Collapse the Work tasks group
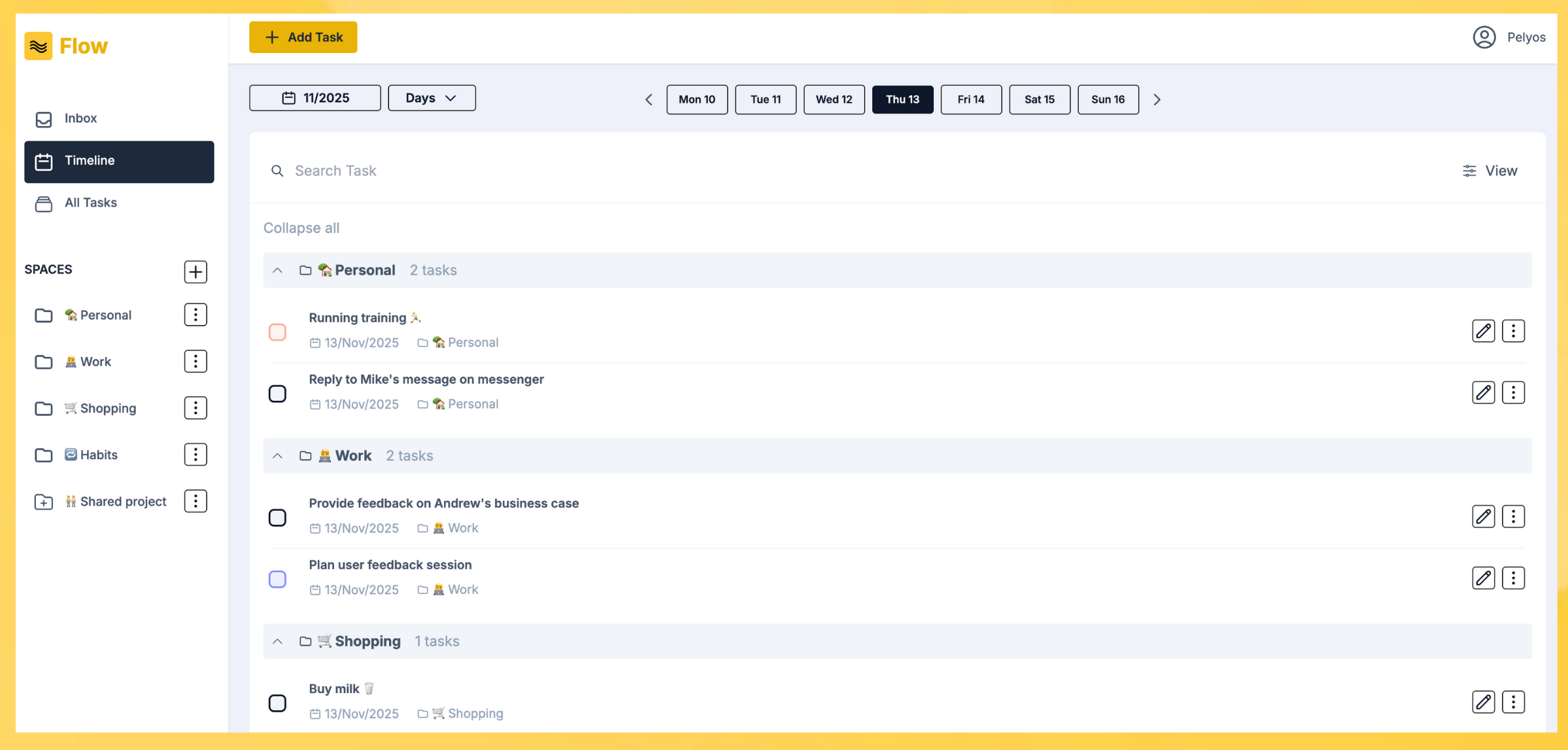This screenshot has width=1568, height=750. pyautogui.click(x=277, y=456)
